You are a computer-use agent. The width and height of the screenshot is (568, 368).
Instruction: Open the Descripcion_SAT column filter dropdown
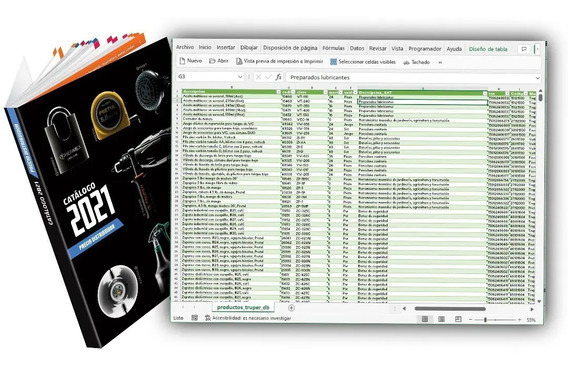tap(485, 93)
